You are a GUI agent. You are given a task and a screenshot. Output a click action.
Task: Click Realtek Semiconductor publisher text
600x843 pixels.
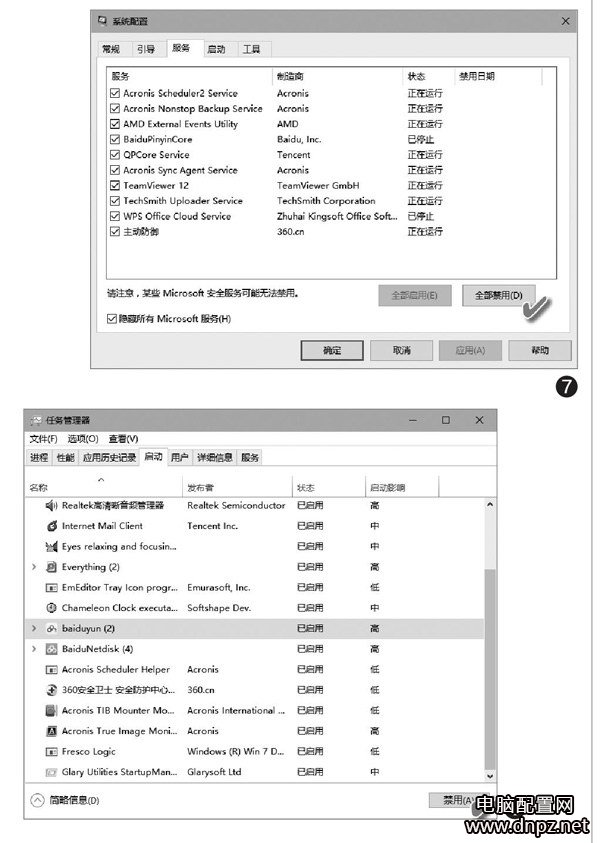pos(236,505)
